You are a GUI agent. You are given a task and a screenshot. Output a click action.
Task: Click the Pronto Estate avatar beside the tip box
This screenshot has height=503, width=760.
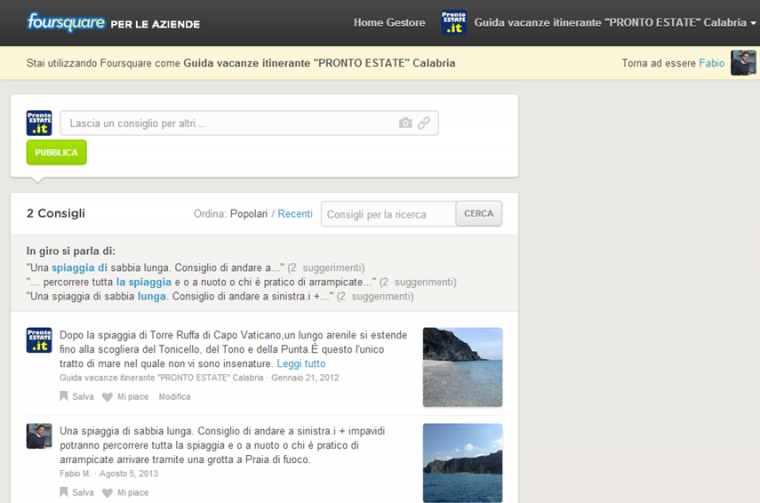[39, 123]
